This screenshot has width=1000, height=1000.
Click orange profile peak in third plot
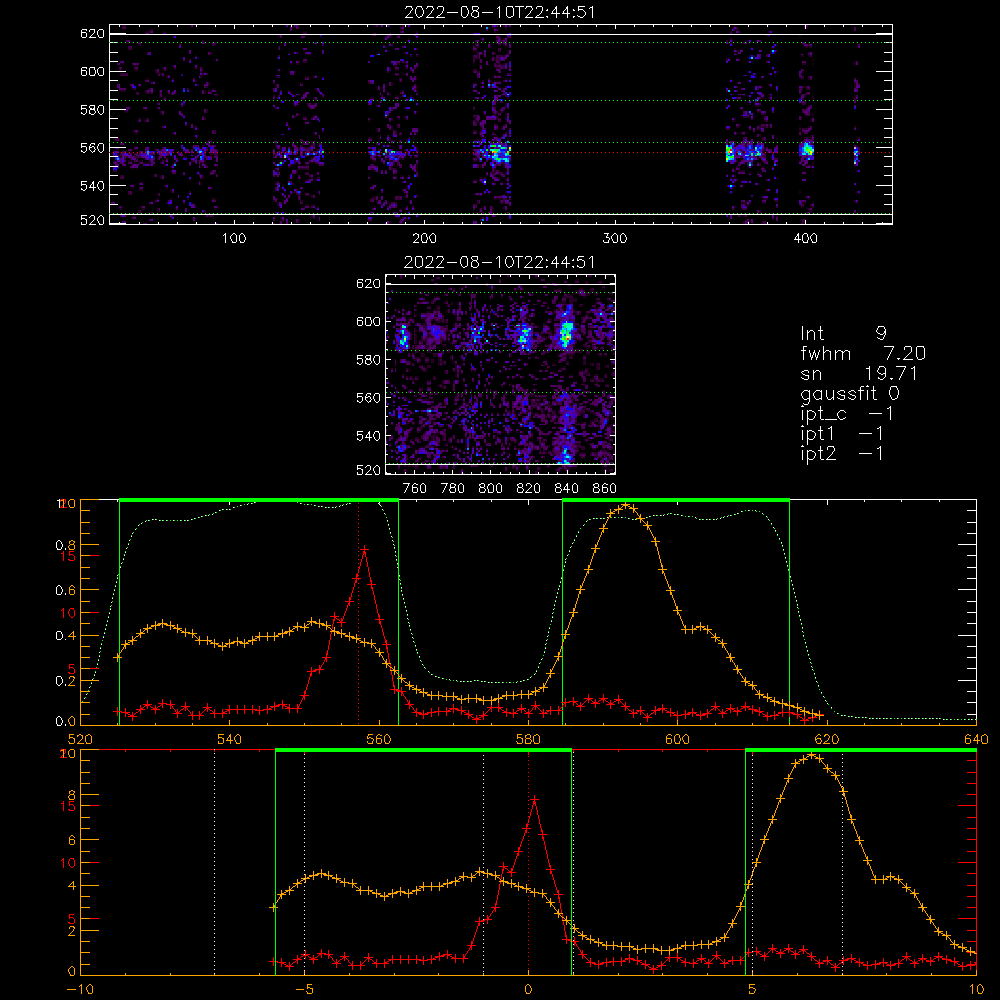coord(626,505)
